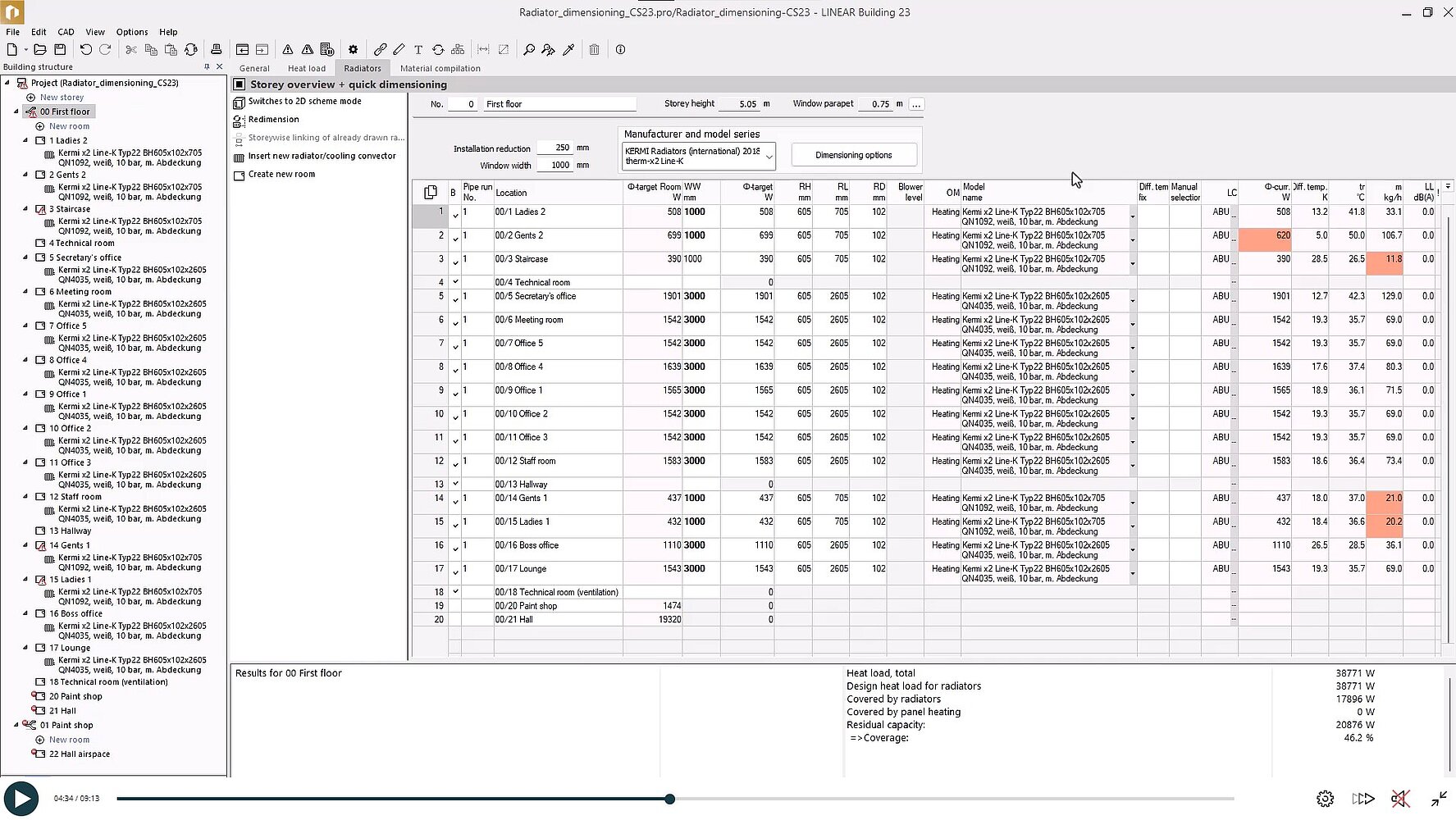Click the chain link toolbar icon
1456x820 pixels.
tap(380, 50)
